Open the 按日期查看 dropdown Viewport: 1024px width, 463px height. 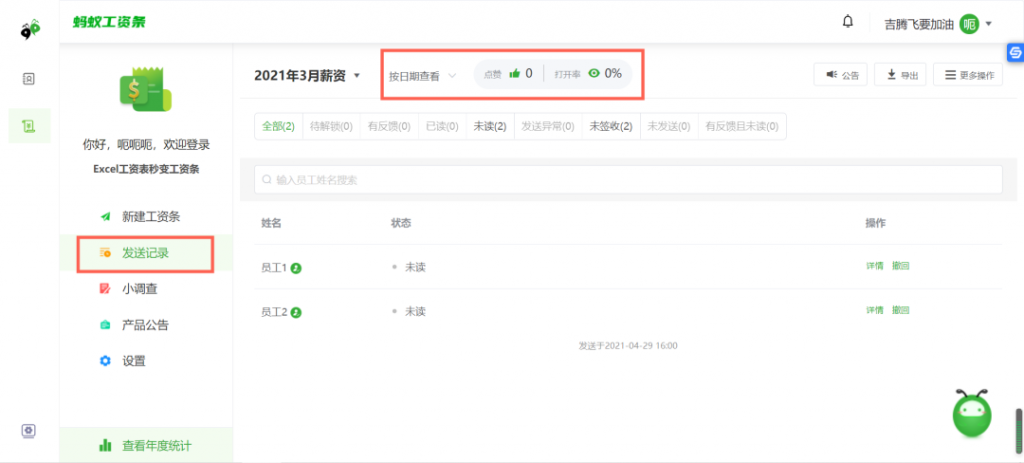coord(422,75)
